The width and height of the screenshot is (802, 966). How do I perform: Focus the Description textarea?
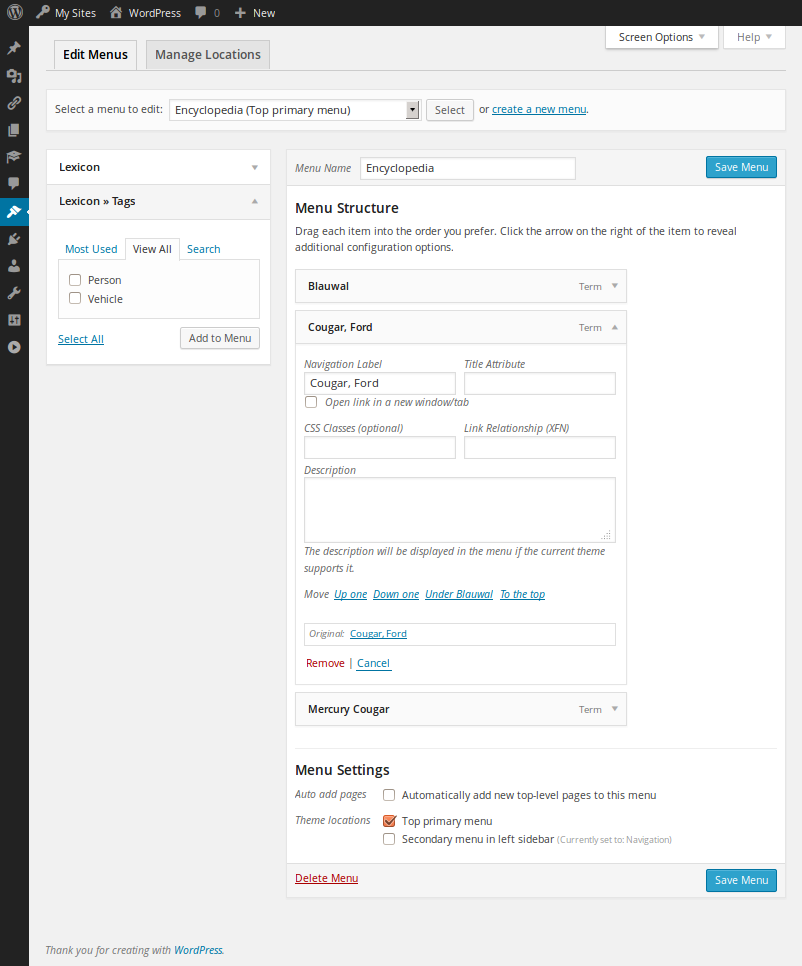460,509
